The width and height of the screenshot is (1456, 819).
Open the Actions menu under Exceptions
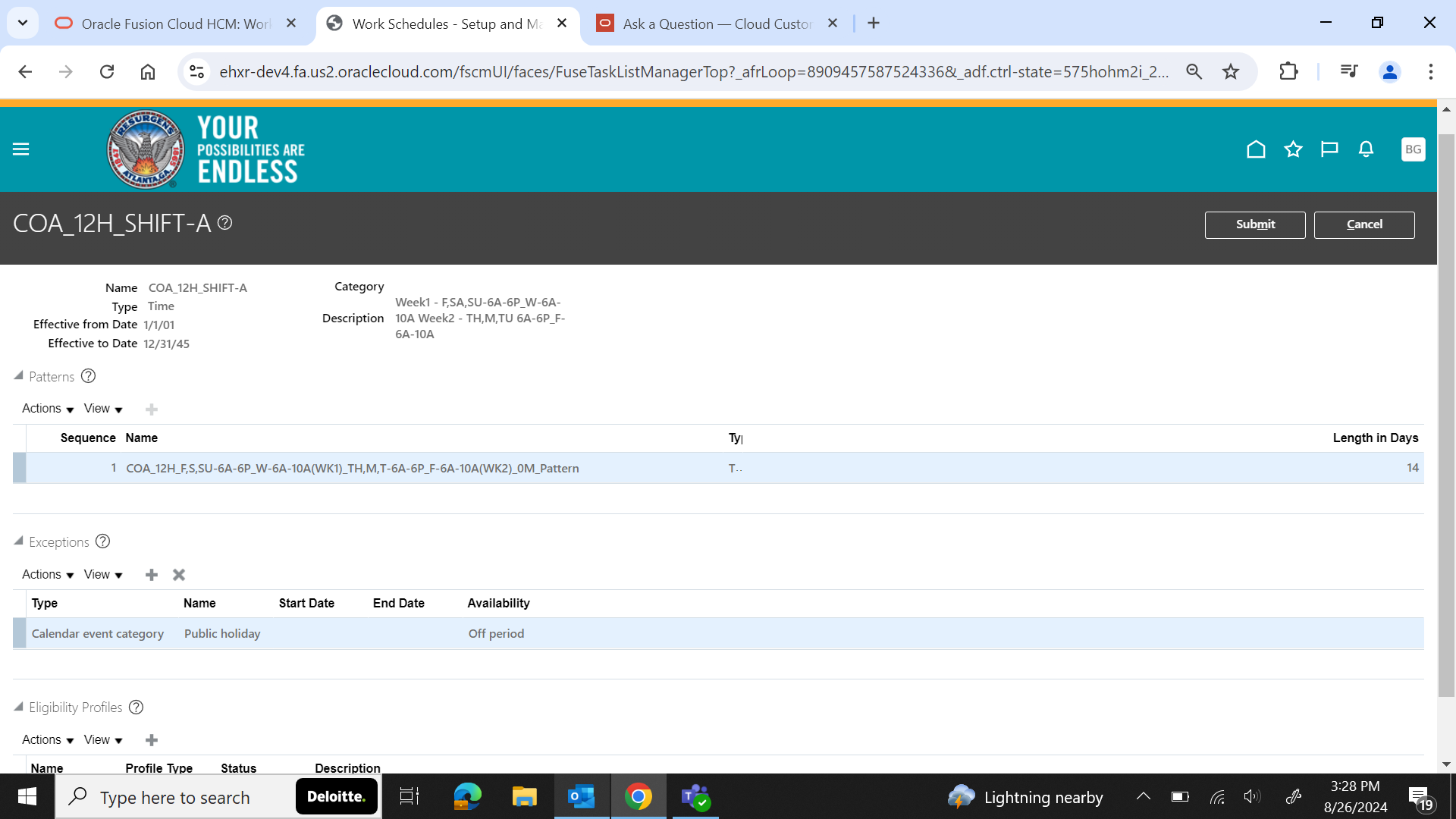click(x=42, y=574)
